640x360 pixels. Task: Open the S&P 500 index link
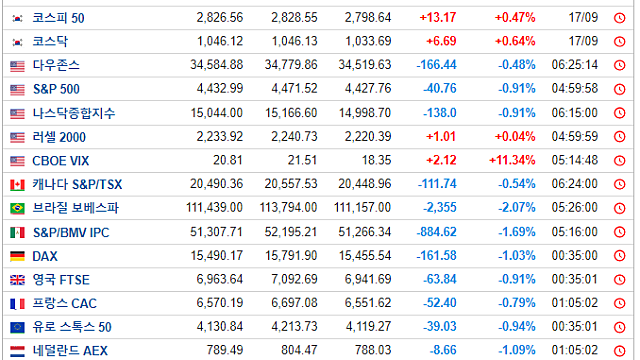pos(56,89)
